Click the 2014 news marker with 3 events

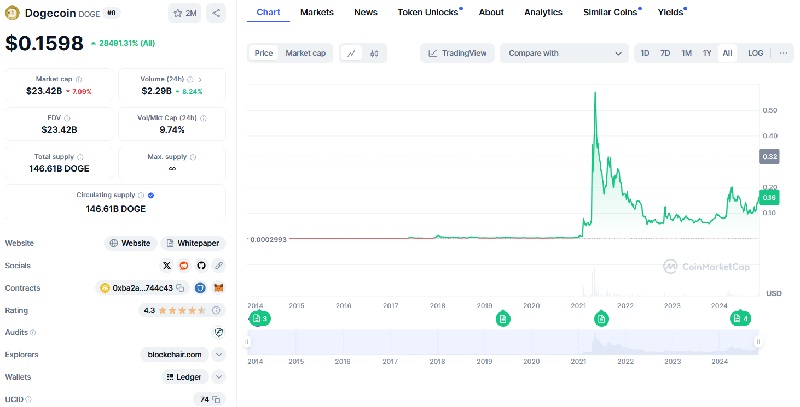click(x=260, y=319)
